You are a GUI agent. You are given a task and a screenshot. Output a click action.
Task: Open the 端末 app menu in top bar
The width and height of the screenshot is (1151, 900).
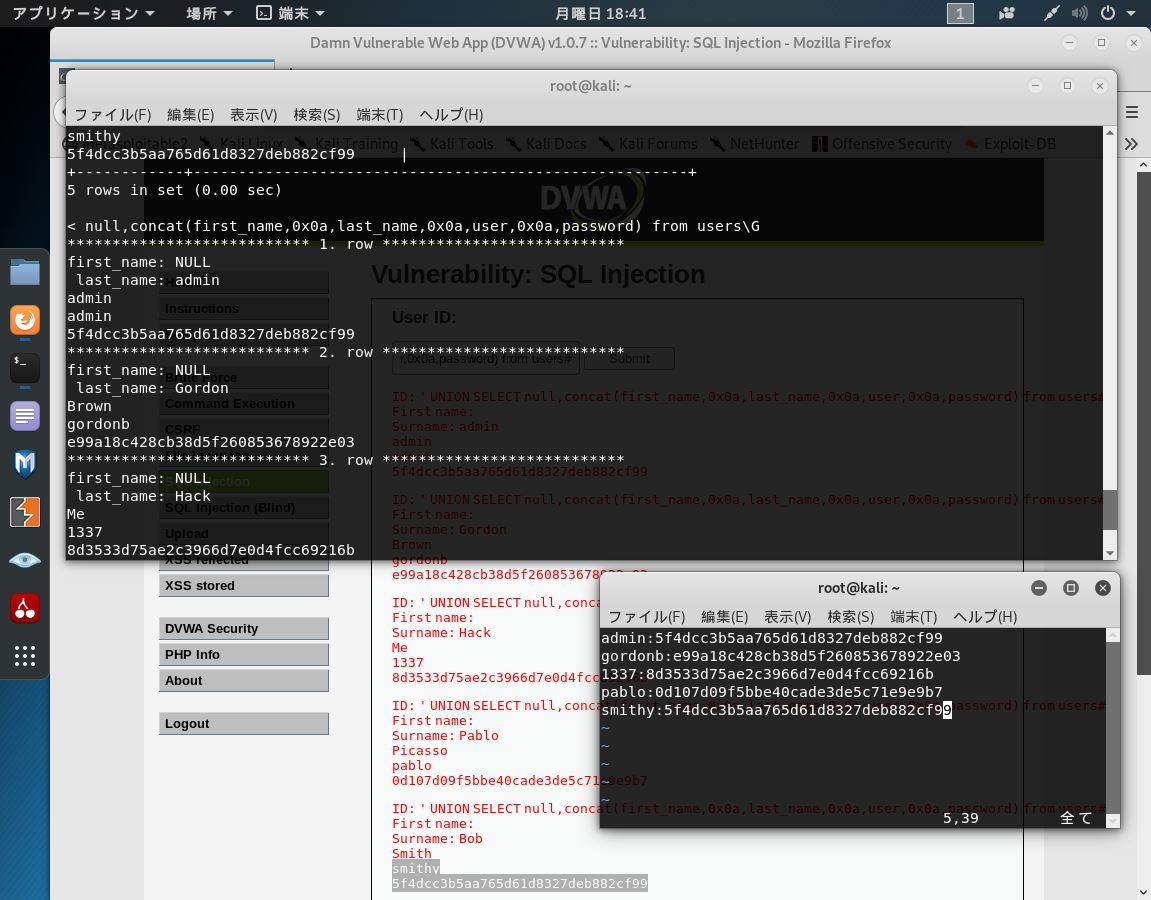291,13
